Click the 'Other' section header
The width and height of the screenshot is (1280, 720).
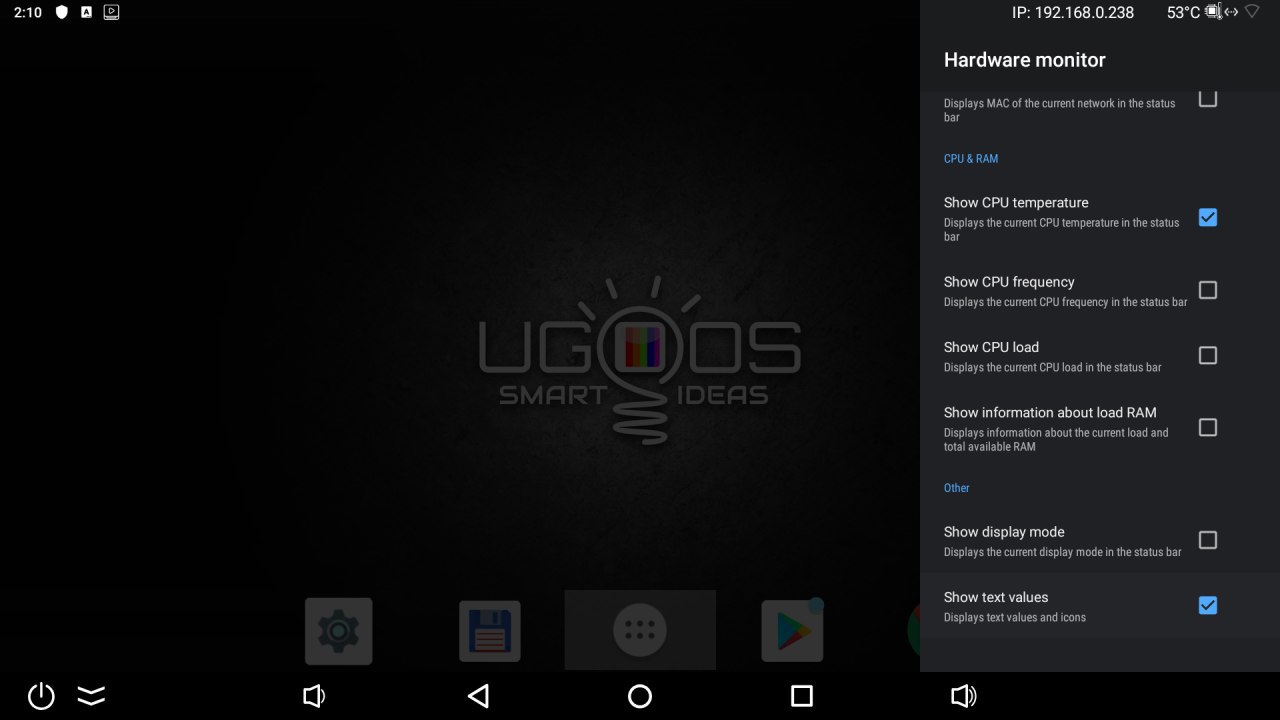click(x=957, y=488)
